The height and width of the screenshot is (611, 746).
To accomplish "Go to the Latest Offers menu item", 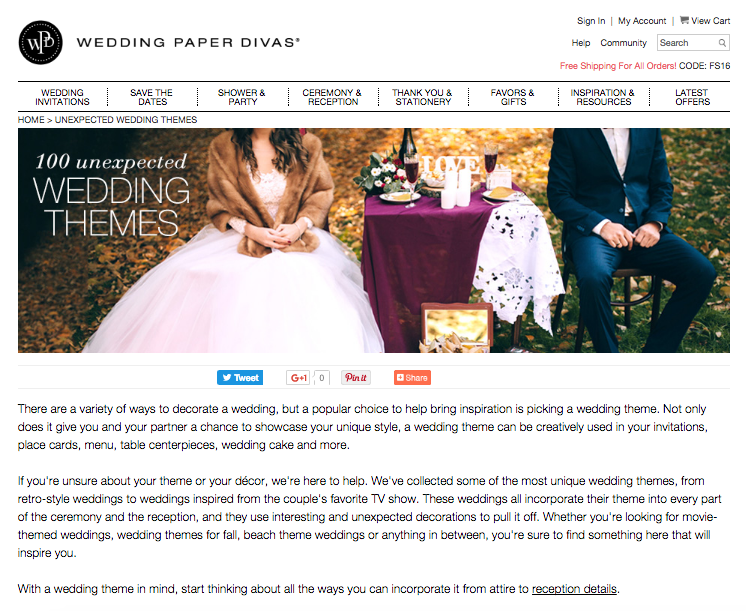I will click(692, 97).
